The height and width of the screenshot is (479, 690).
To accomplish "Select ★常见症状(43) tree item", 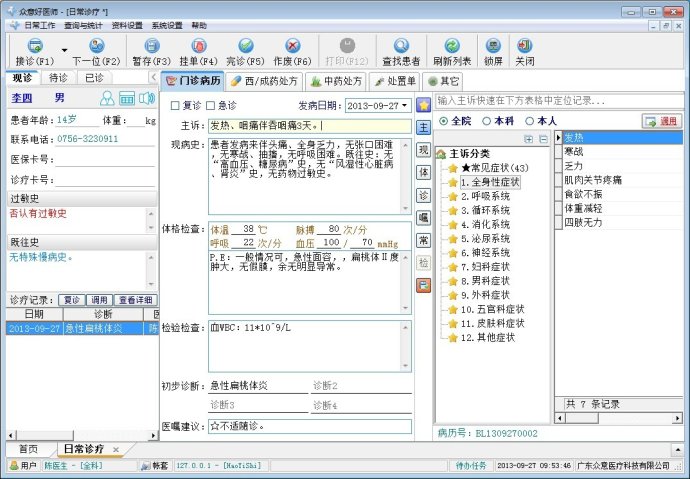I will pyautogui.click(x=495, y=168).
